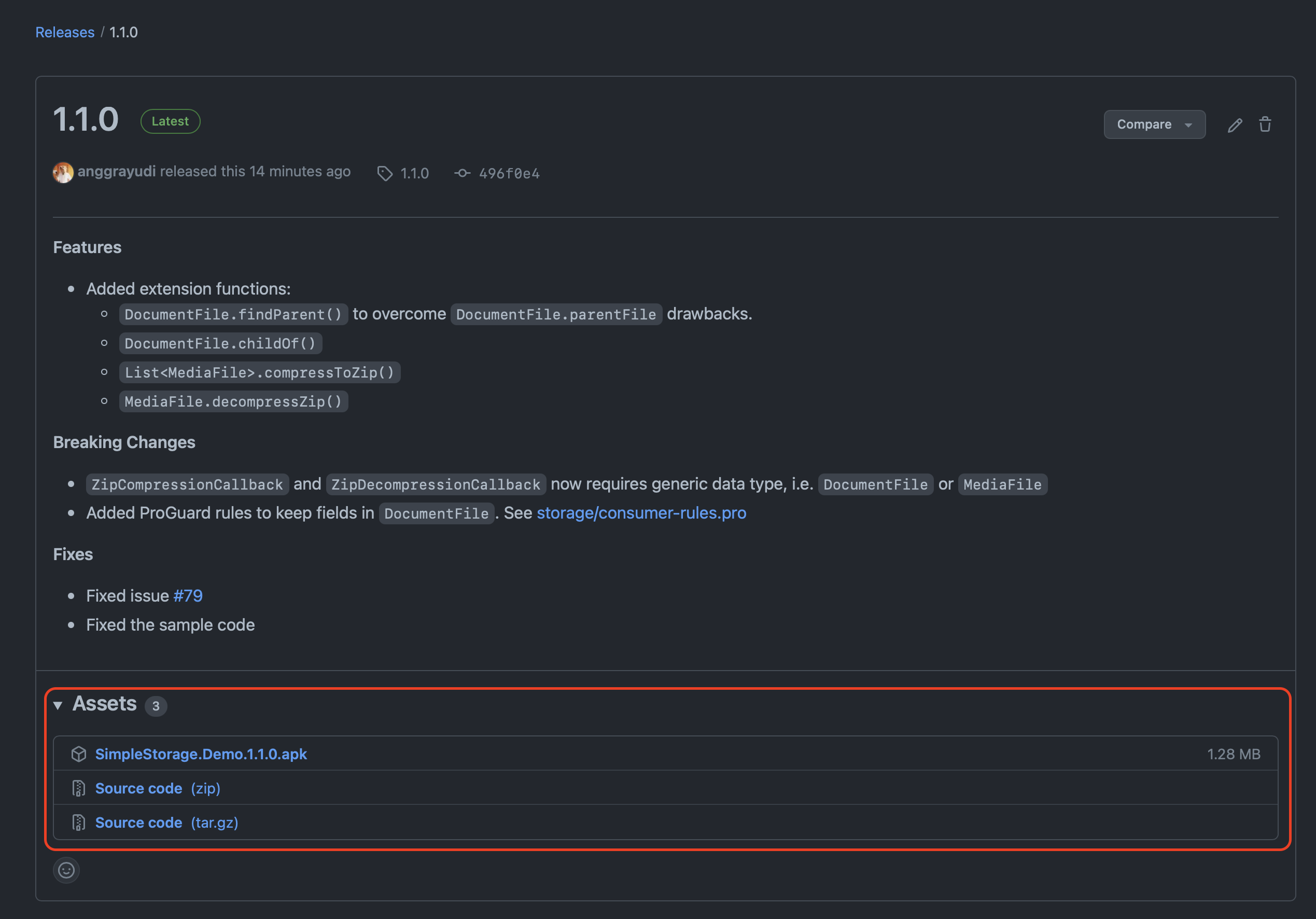
Task: Open anggrayudi's profile avatar
Action: coord(63,172)
